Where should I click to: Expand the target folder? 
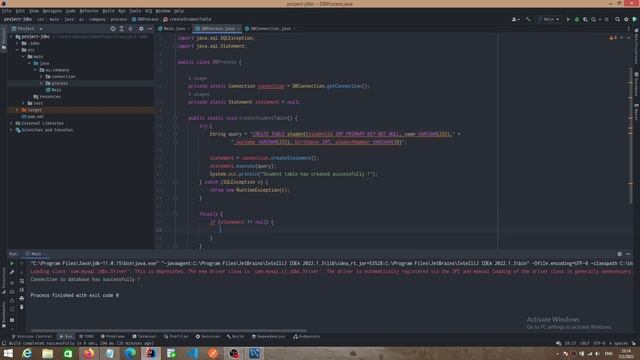click(18, 110)
